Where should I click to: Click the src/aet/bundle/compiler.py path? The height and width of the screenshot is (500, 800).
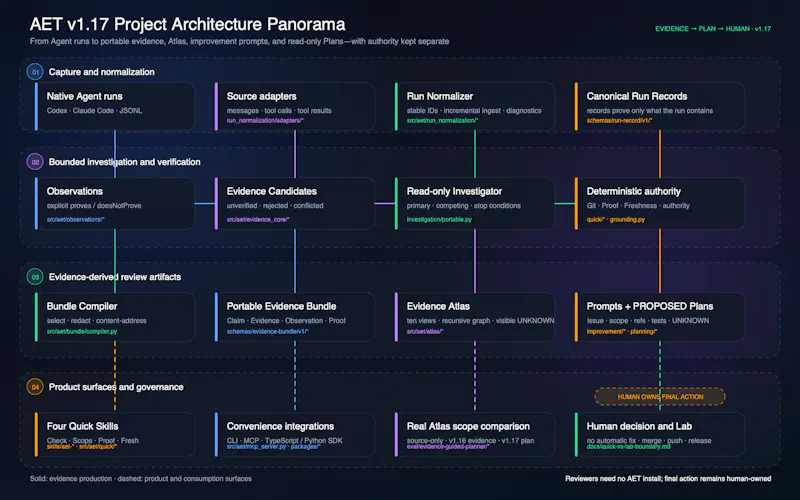click(x=82, y=332)
